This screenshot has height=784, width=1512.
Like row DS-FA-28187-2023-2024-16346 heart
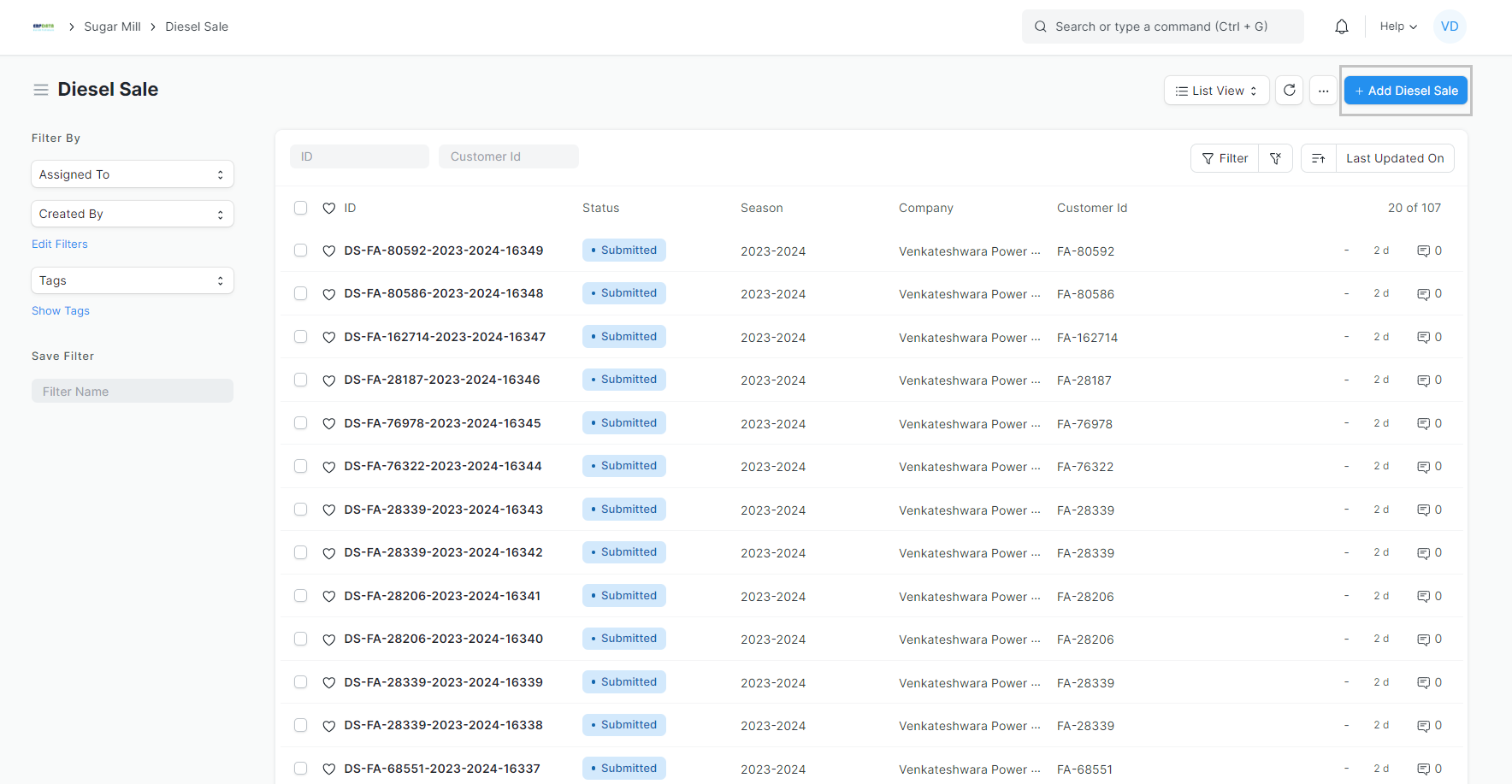tap(328, 380)
